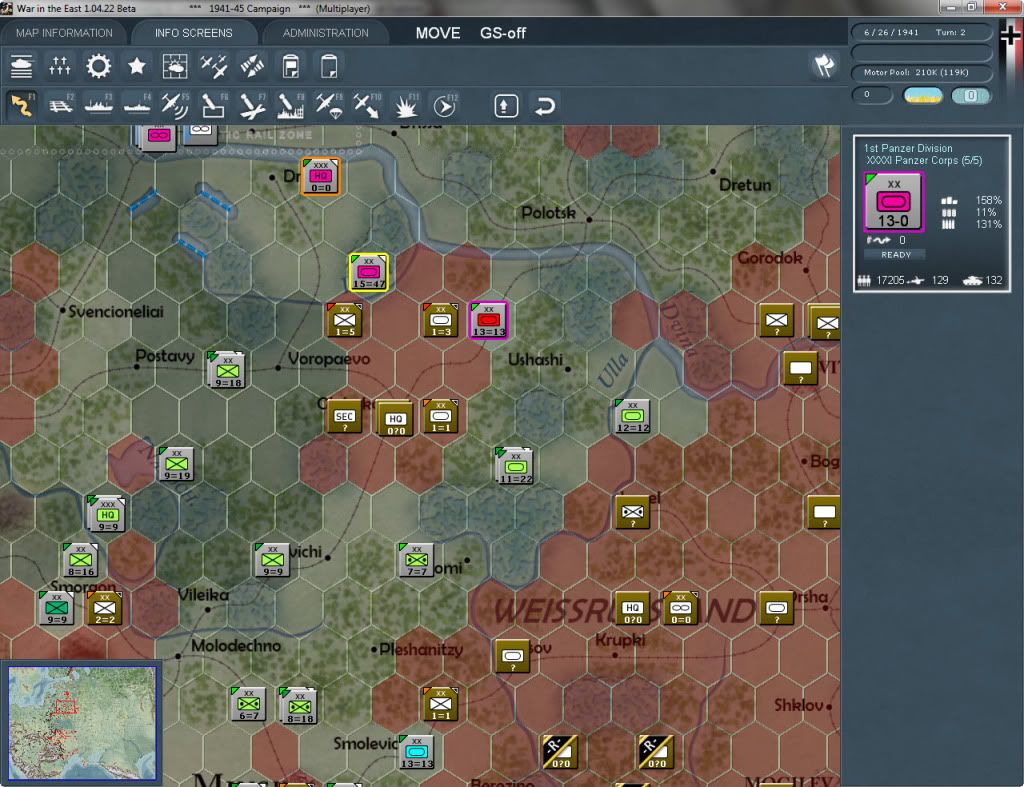Viewport: 1024px width, 787px height.
Task: Select the F4 amphibious transport mode
Action: 137,105
